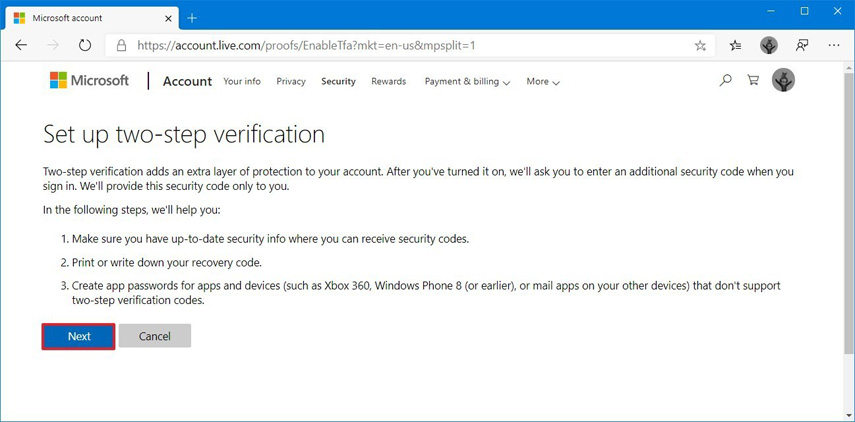Open the Rewards page
The width and height of the screenshot is (855, 422).
389,81
